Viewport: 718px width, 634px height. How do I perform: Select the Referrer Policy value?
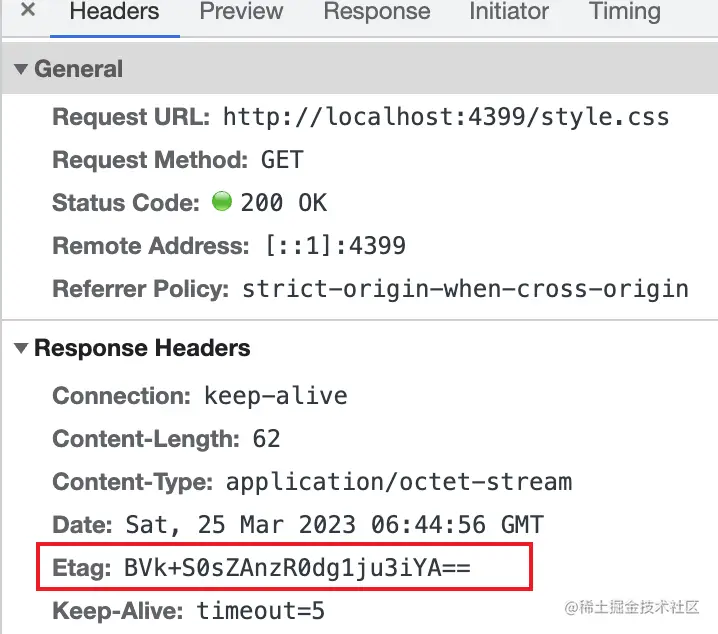pyautogui.click(x=465, y=290)
